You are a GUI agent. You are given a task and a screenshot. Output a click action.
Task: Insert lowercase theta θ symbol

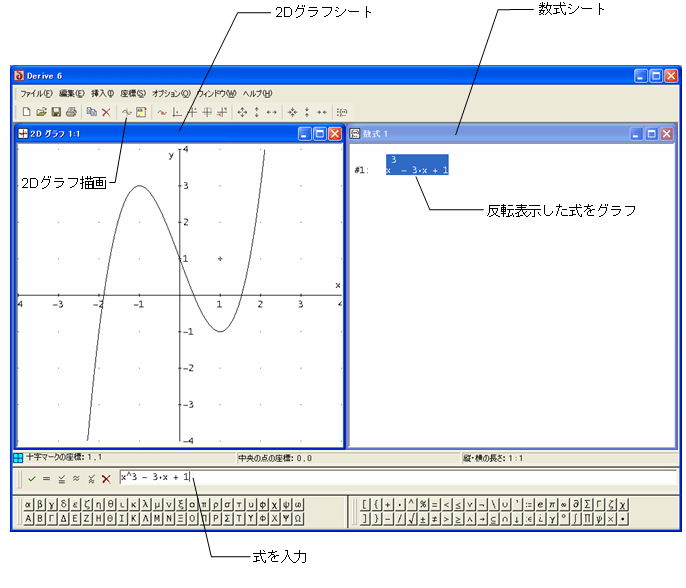pos(110,504)
